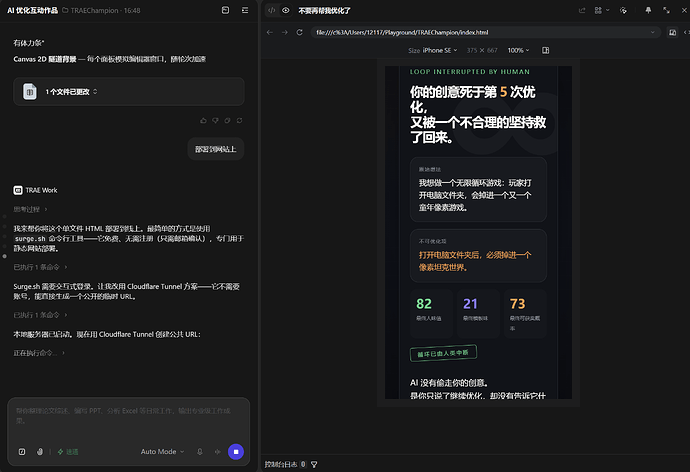Expand the 1个文件已更改 file card

tap(128, 91)
